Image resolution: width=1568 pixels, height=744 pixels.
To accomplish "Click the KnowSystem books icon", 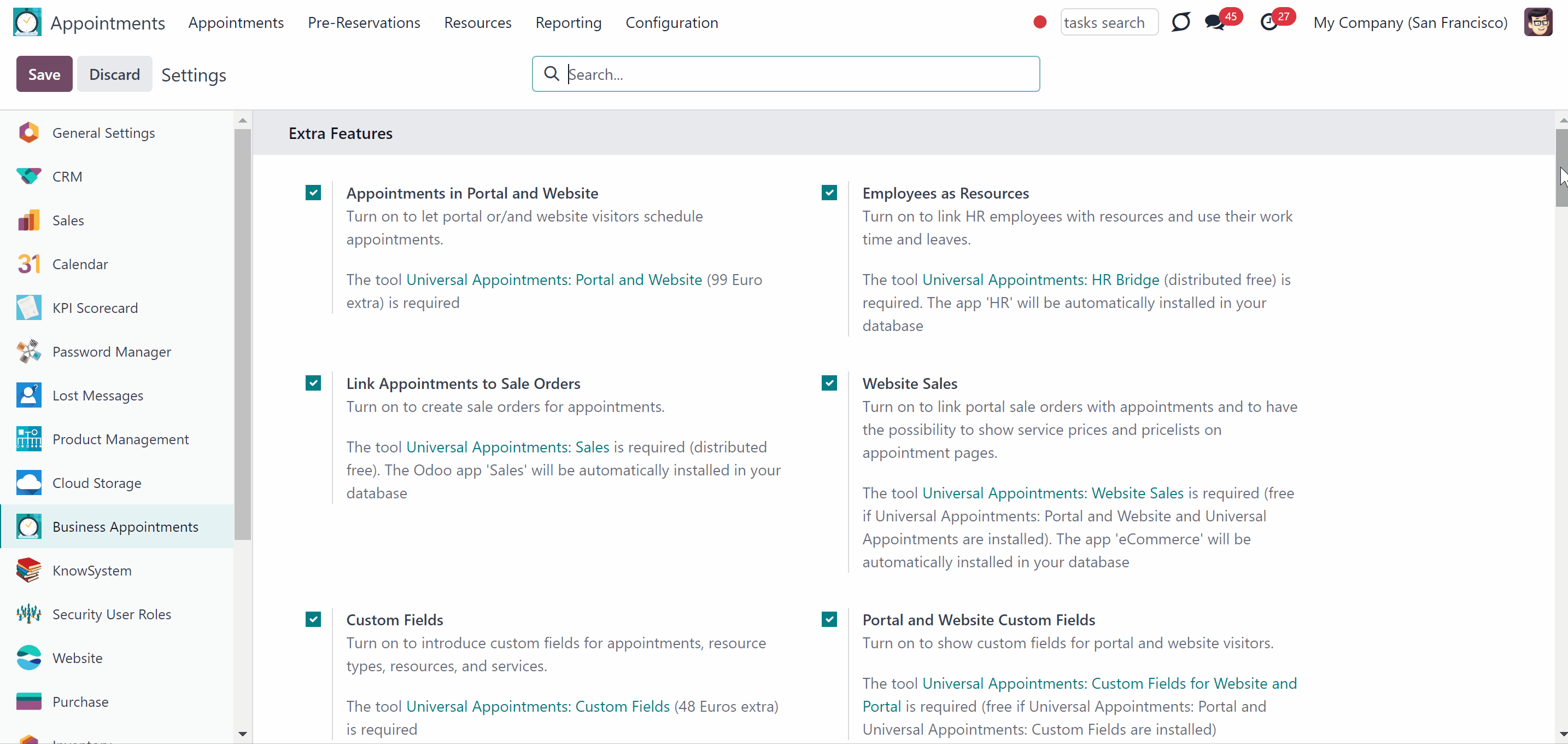I will [x=28, y=571].
